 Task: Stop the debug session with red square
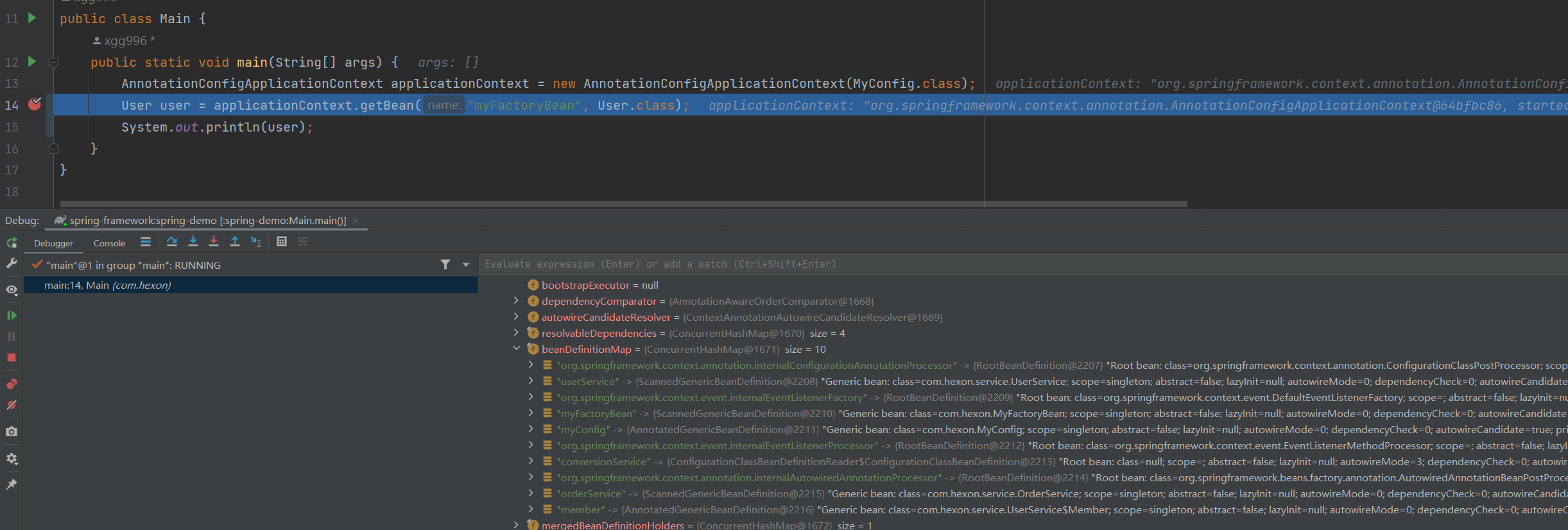[12, 357]
